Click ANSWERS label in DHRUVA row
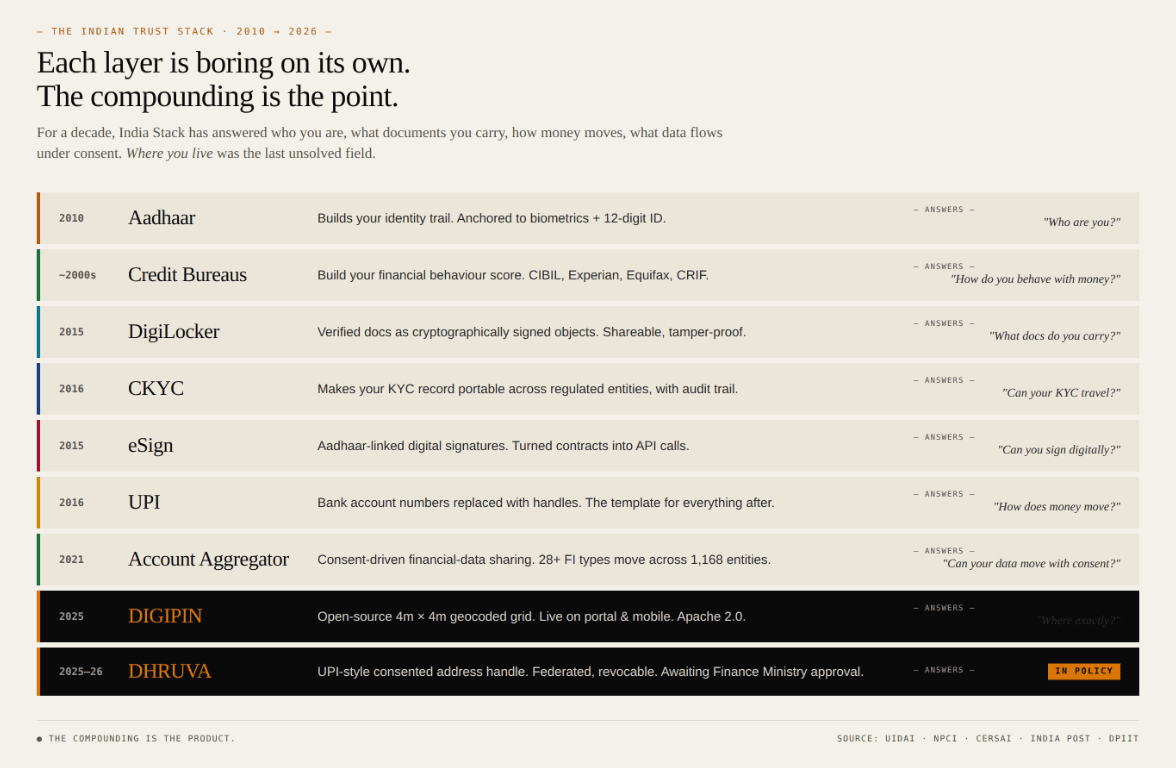The width and height of the screenshot is (1176, 768). pos(944,670)
